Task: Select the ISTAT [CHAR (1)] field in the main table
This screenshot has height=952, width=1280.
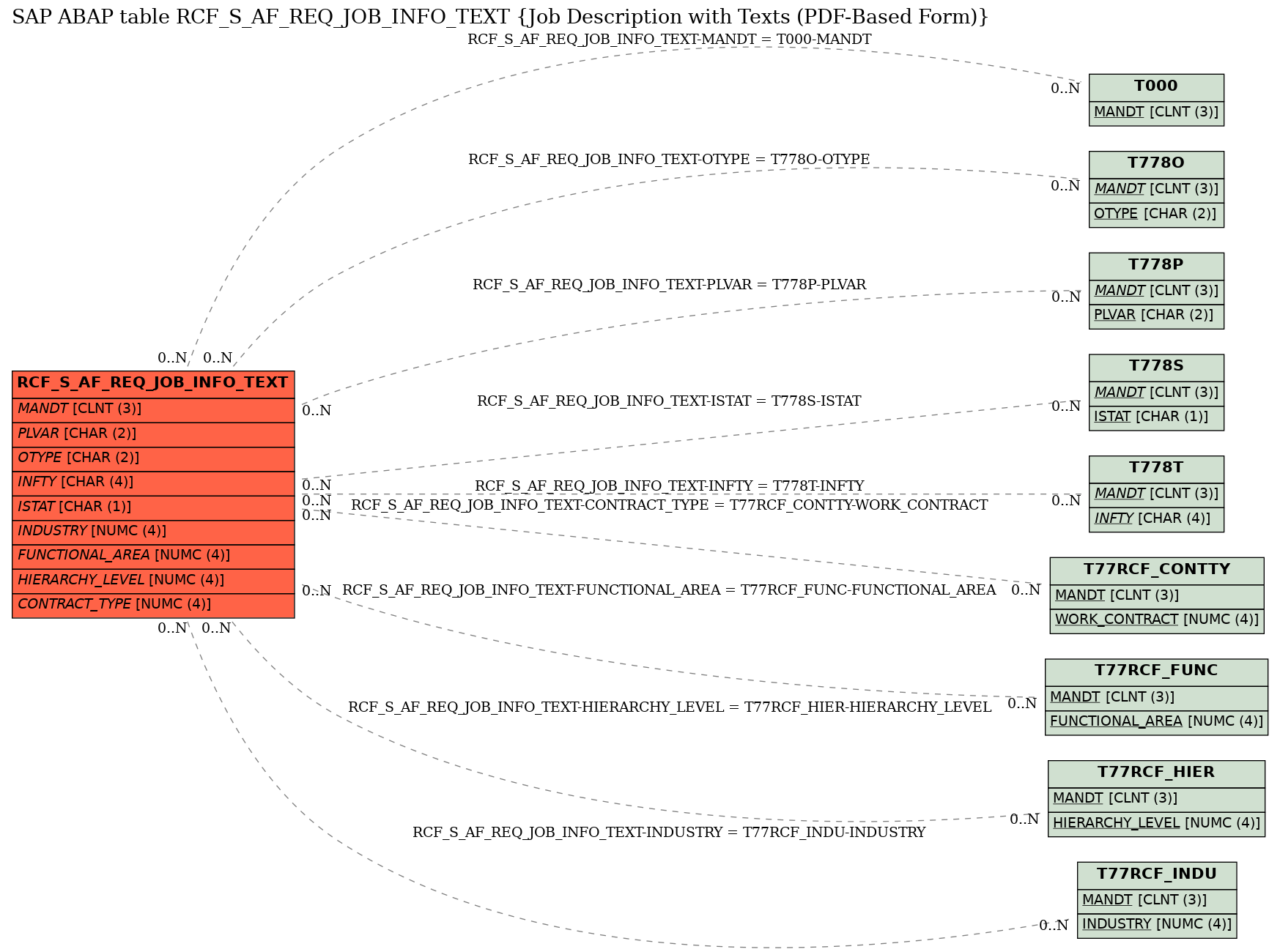Action: coord(153,507)
